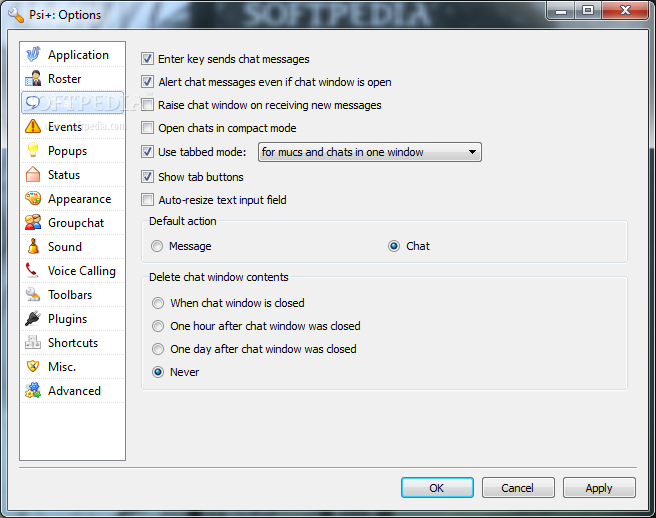
Task: Maximize the Options window
Action: coord(588,11)
